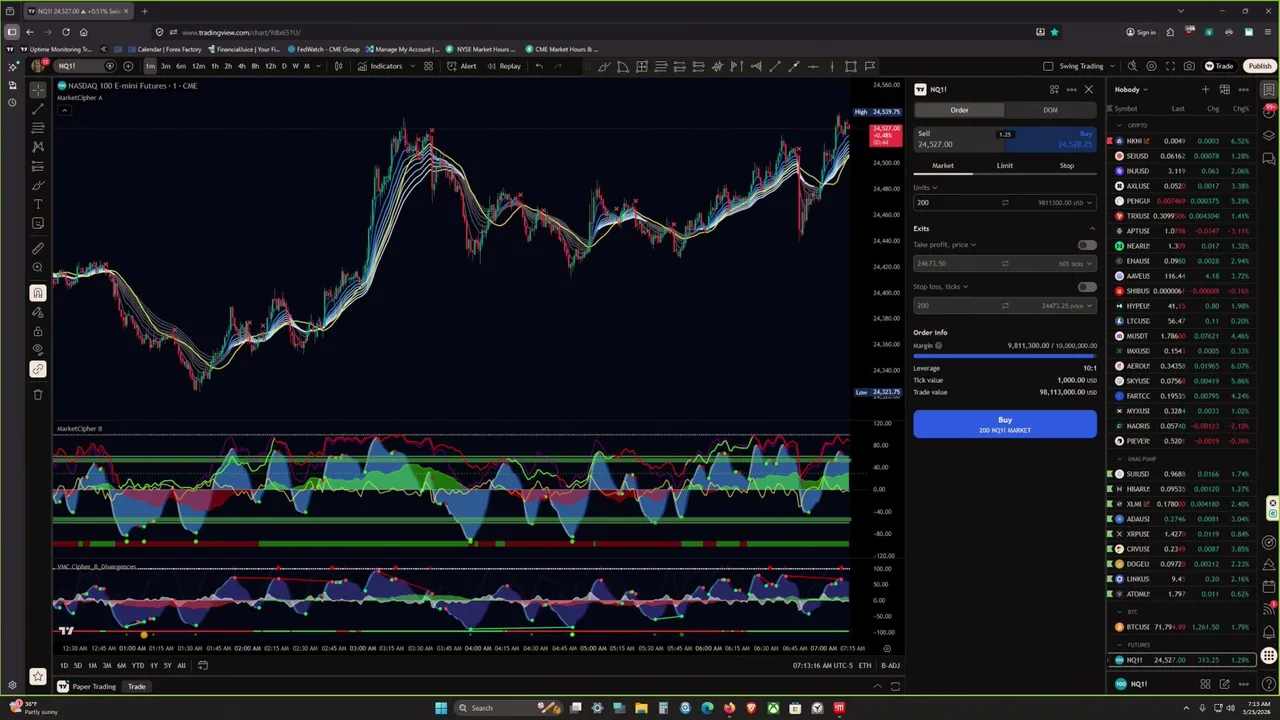The height and width of the screenshot is (720, 1280).
Task: Collapse the CRYPTO watchlist section
Action: pos(1120,125)
